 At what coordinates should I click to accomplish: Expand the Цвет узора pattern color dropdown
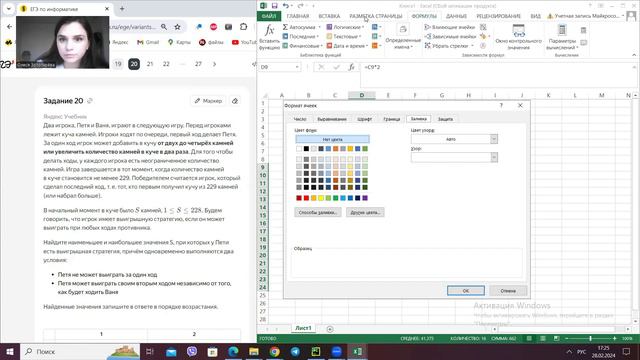tap(494, 139)
